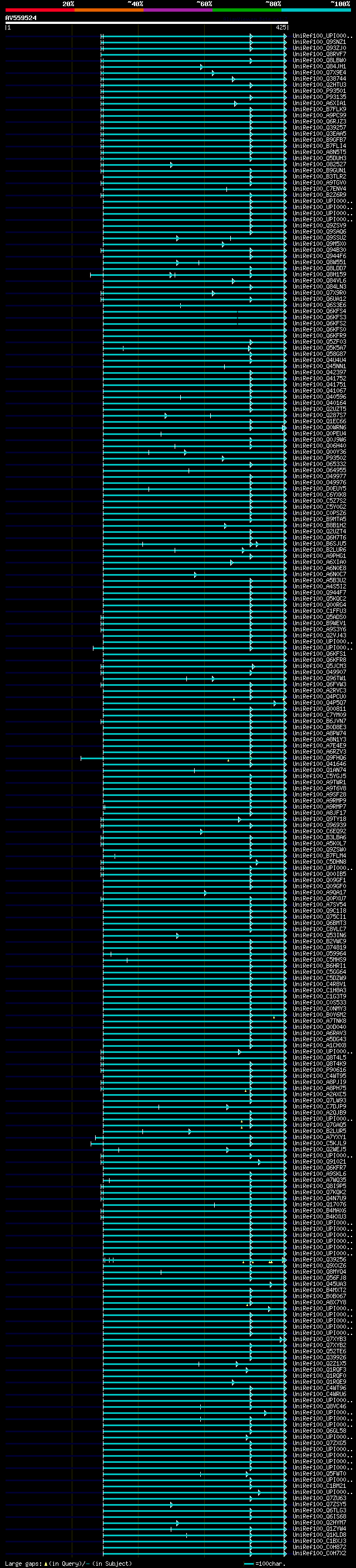
Task: Select label UniRef100_Q2HTU3
Action: tap(319, 85)
